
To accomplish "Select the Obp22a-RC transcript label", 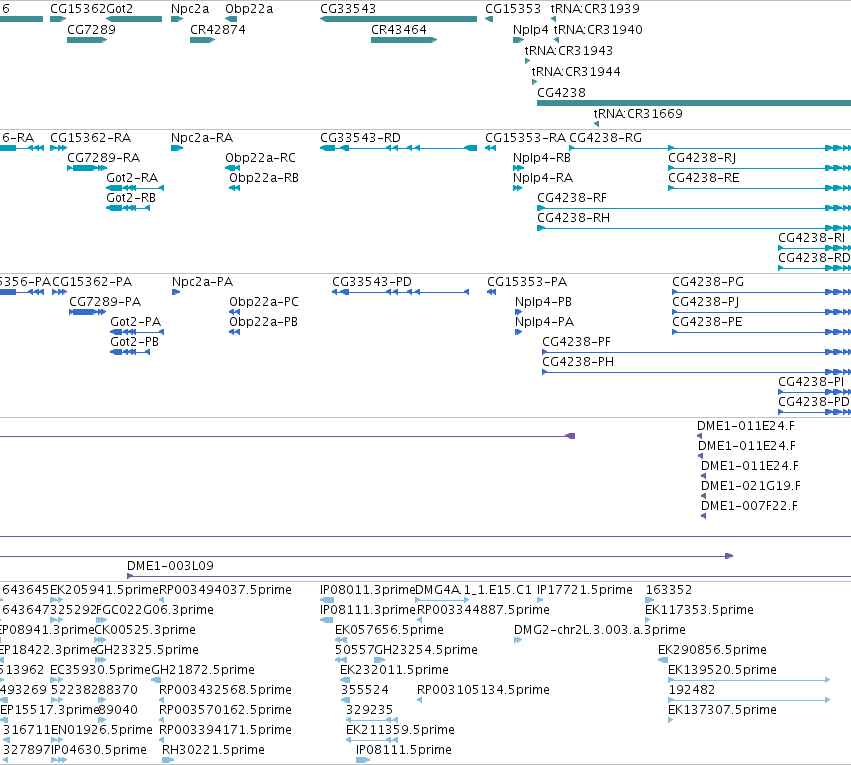I will click(261, 158).
